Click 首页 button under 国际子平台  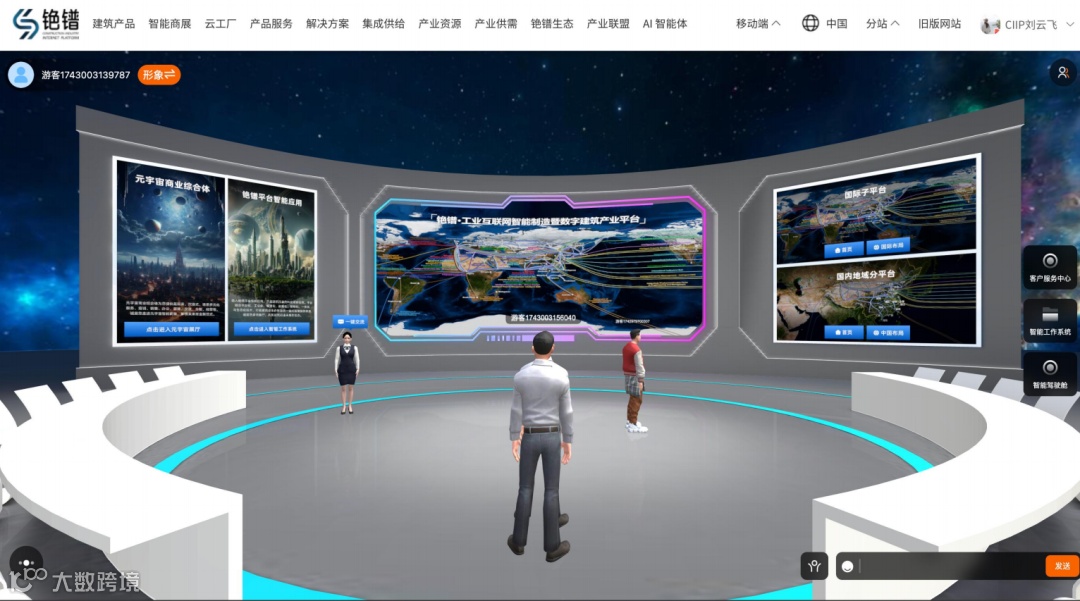coord(844,250)
